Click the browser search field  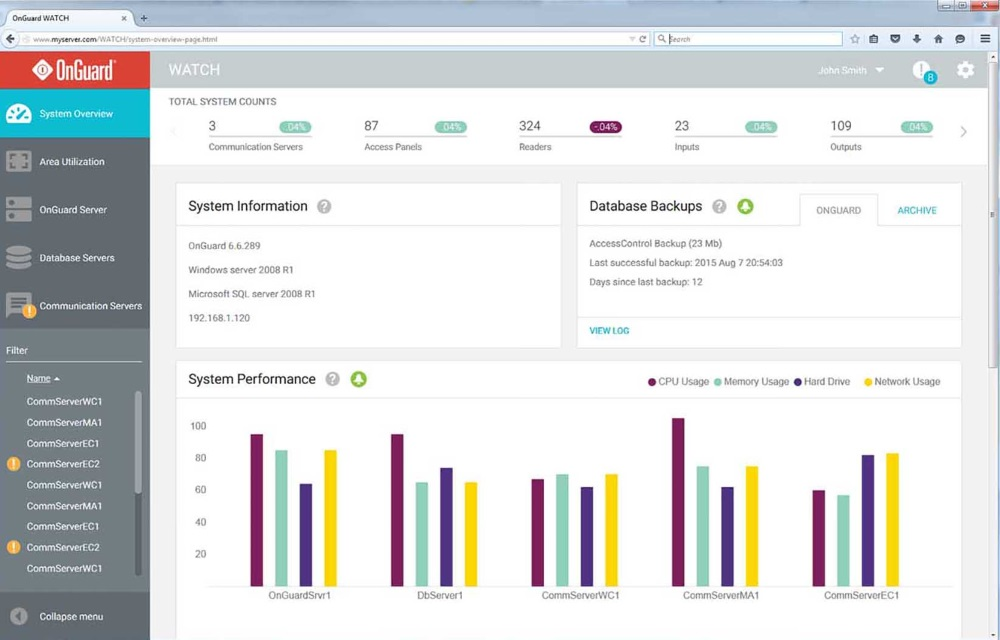click(750, 38)
